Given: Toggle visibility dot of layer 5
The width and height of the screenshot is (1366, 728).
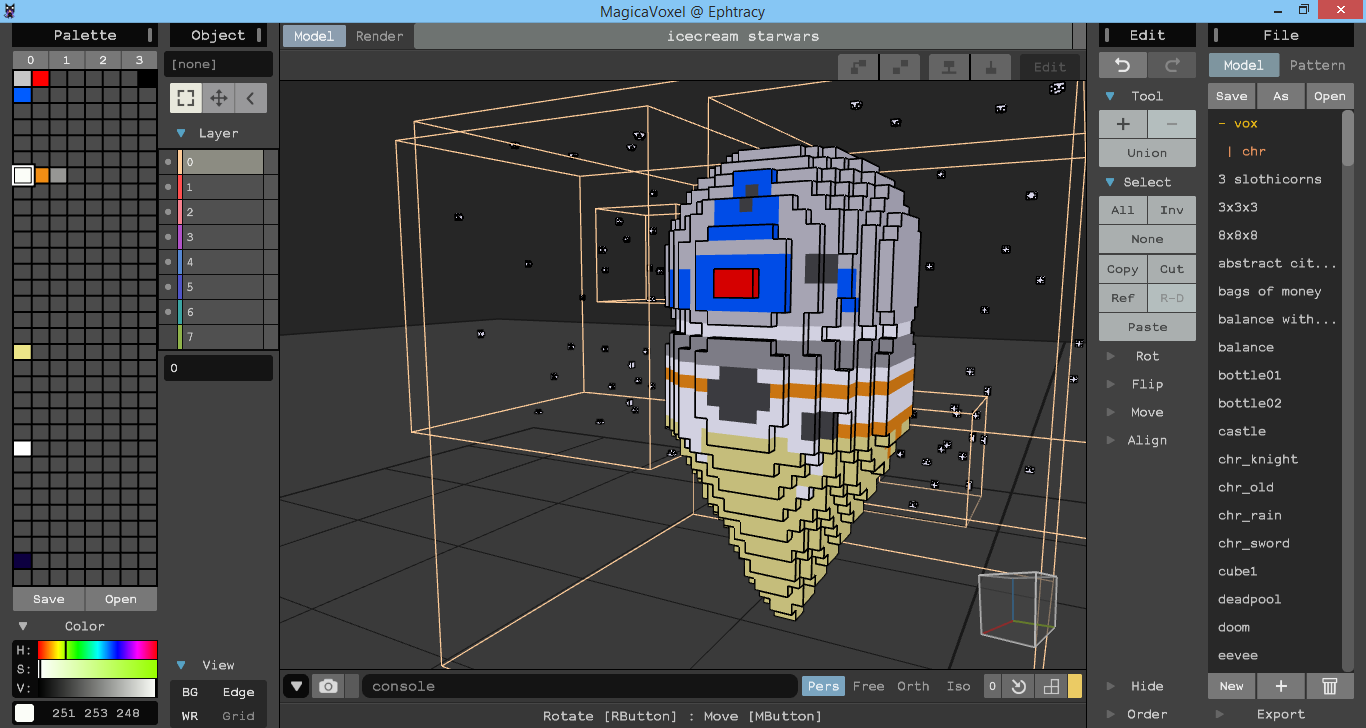Looking at the screenshot, I should (168, 287).
